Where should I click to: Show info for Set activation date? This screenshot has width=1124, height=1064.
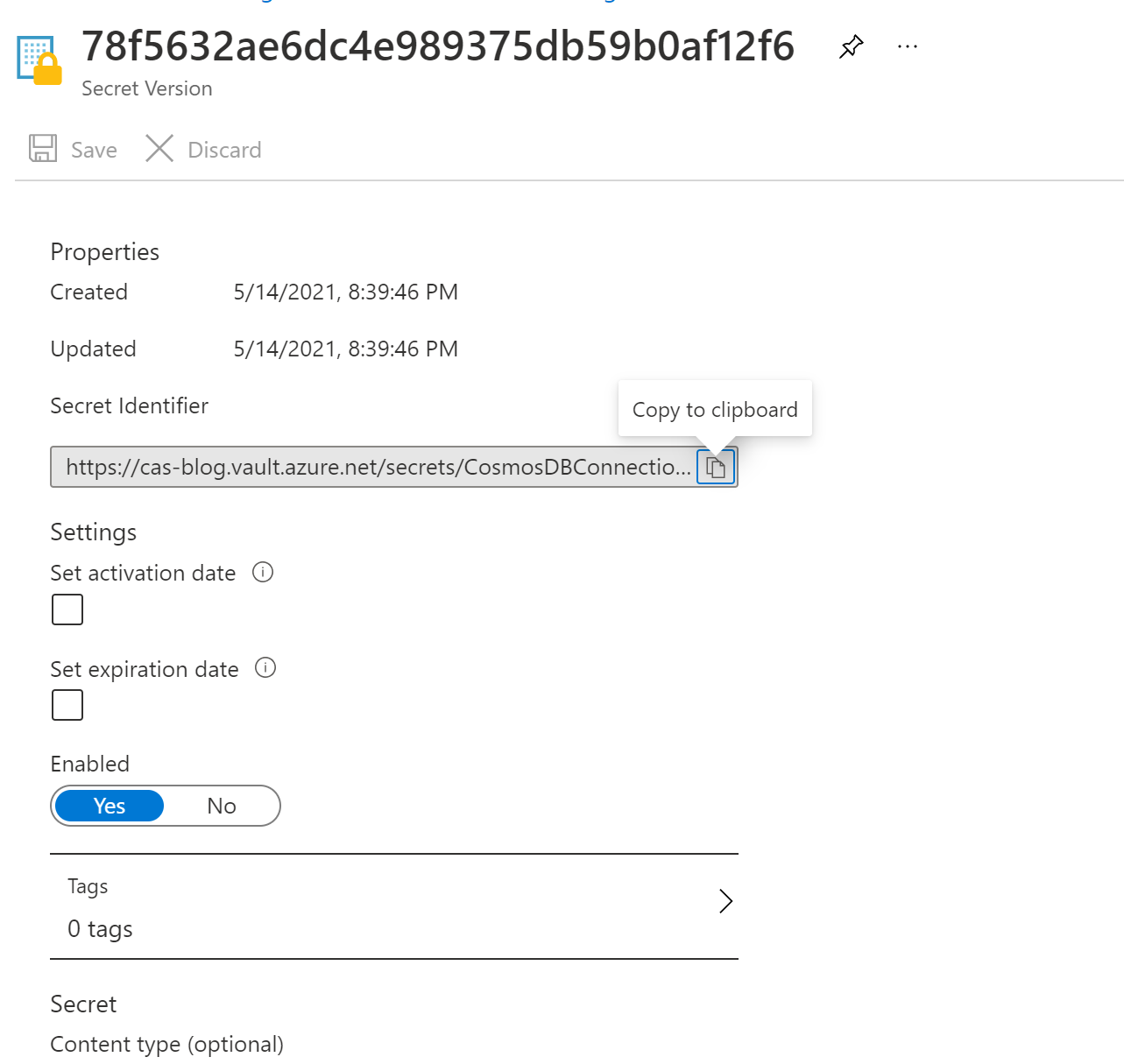[263, 572]
